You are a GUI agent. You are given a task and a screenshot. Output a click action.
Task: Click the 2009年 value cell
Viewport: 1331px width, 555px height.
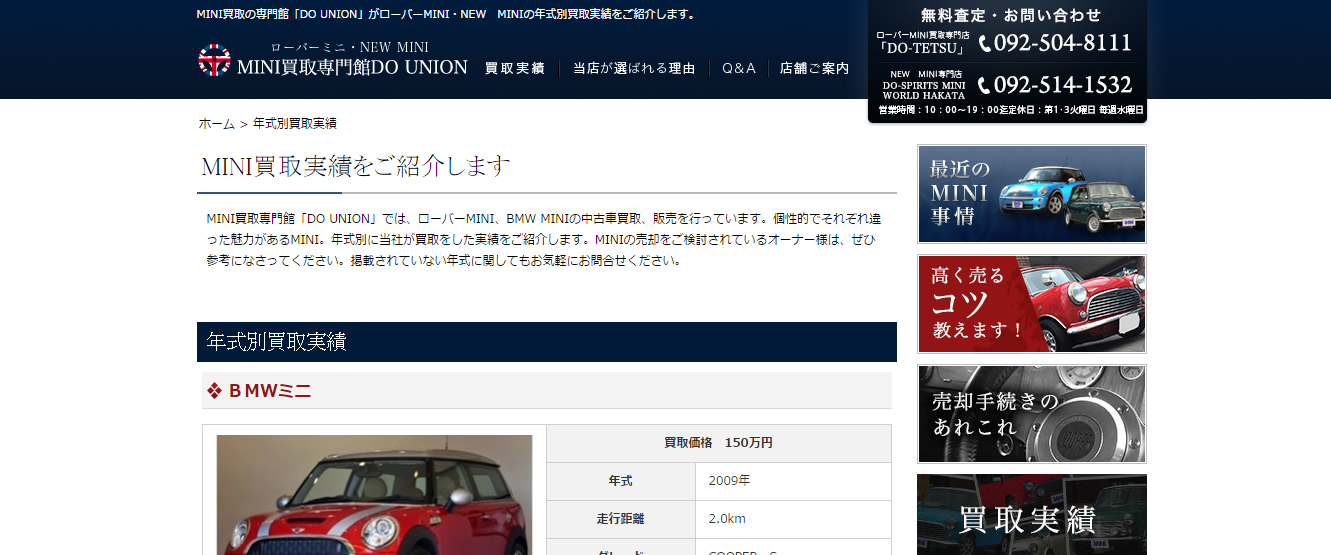tap(793, 481)
